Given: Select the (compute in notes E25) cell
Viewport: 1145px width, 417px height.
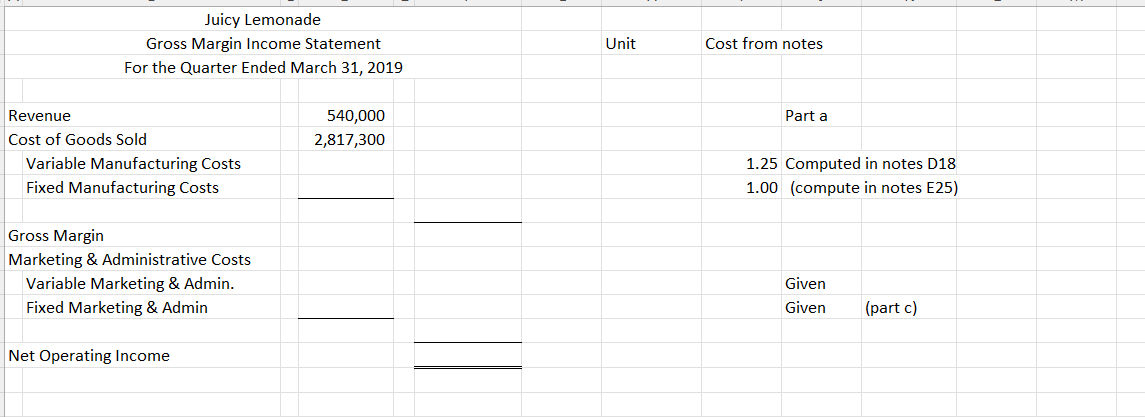Looking at the screenshot, I should click(x=875, y=188).
